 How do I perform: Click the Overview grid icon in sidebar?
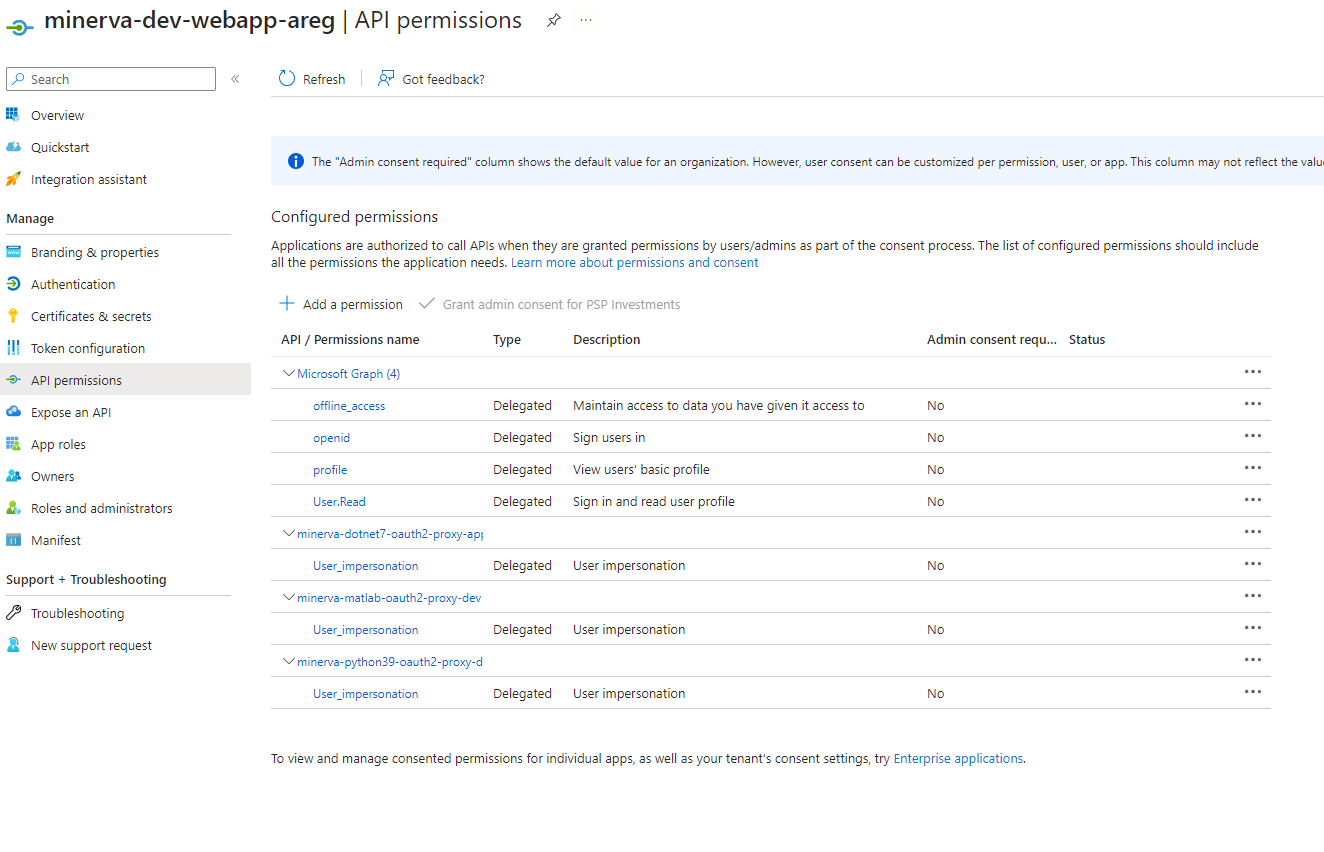pos(13,115)
